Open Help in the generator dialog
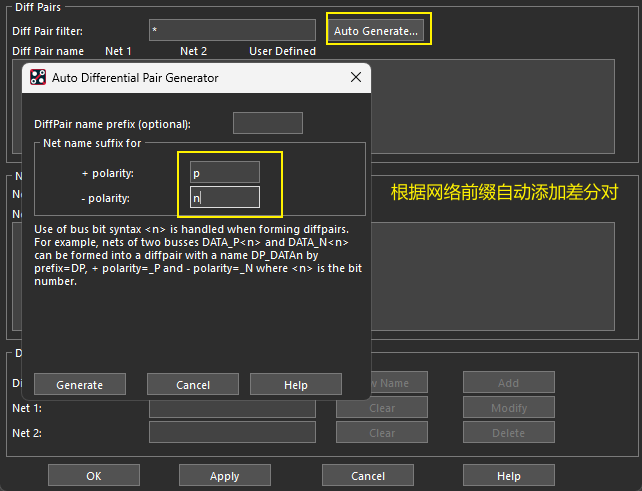This screenshot has height=491, width=642. (295, 385)
